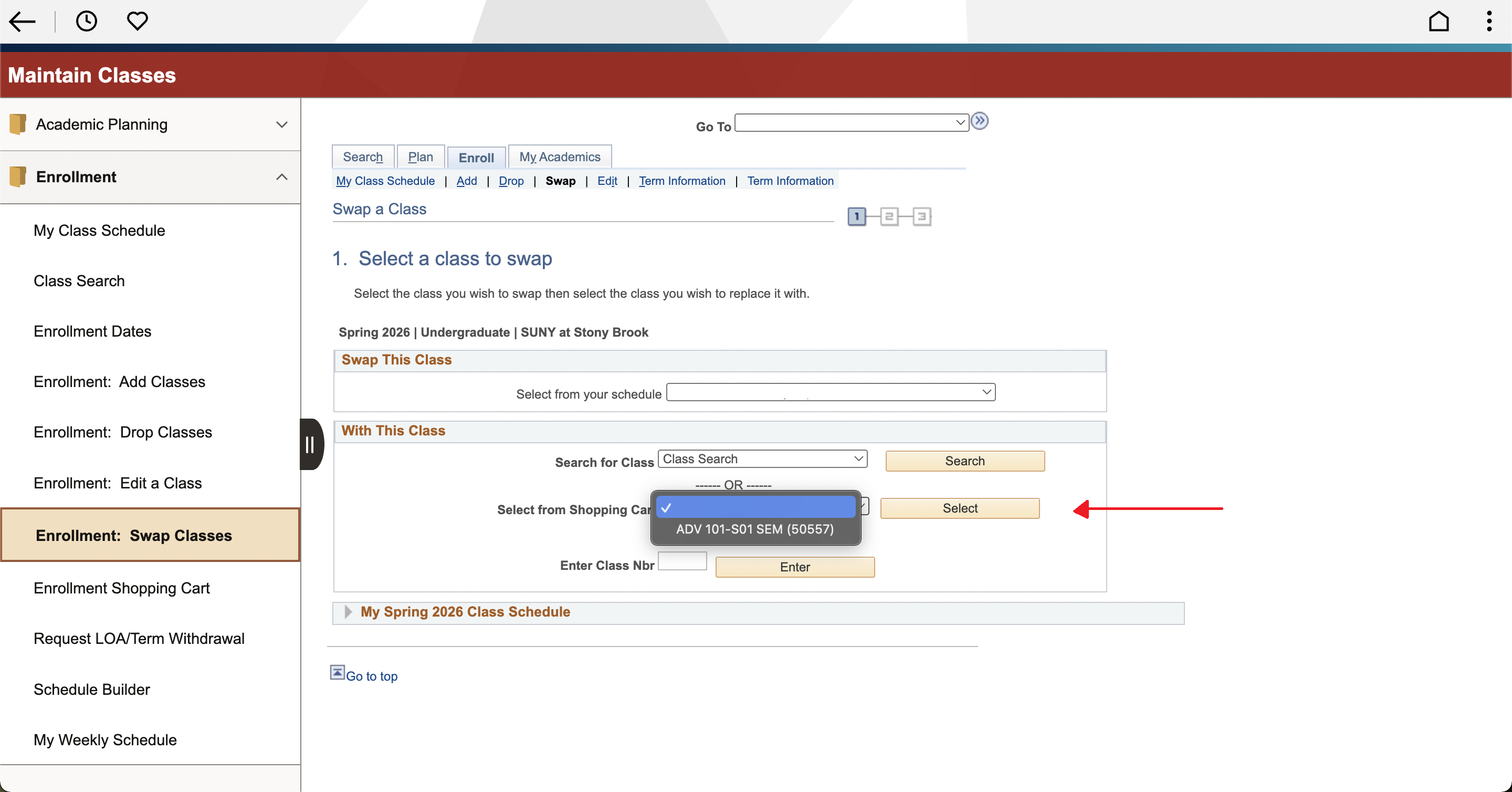Image resolution: width=1512 pixels, height=792 pixels.
Task: Choose the blank shopping cart option
Action: [756, 507]
